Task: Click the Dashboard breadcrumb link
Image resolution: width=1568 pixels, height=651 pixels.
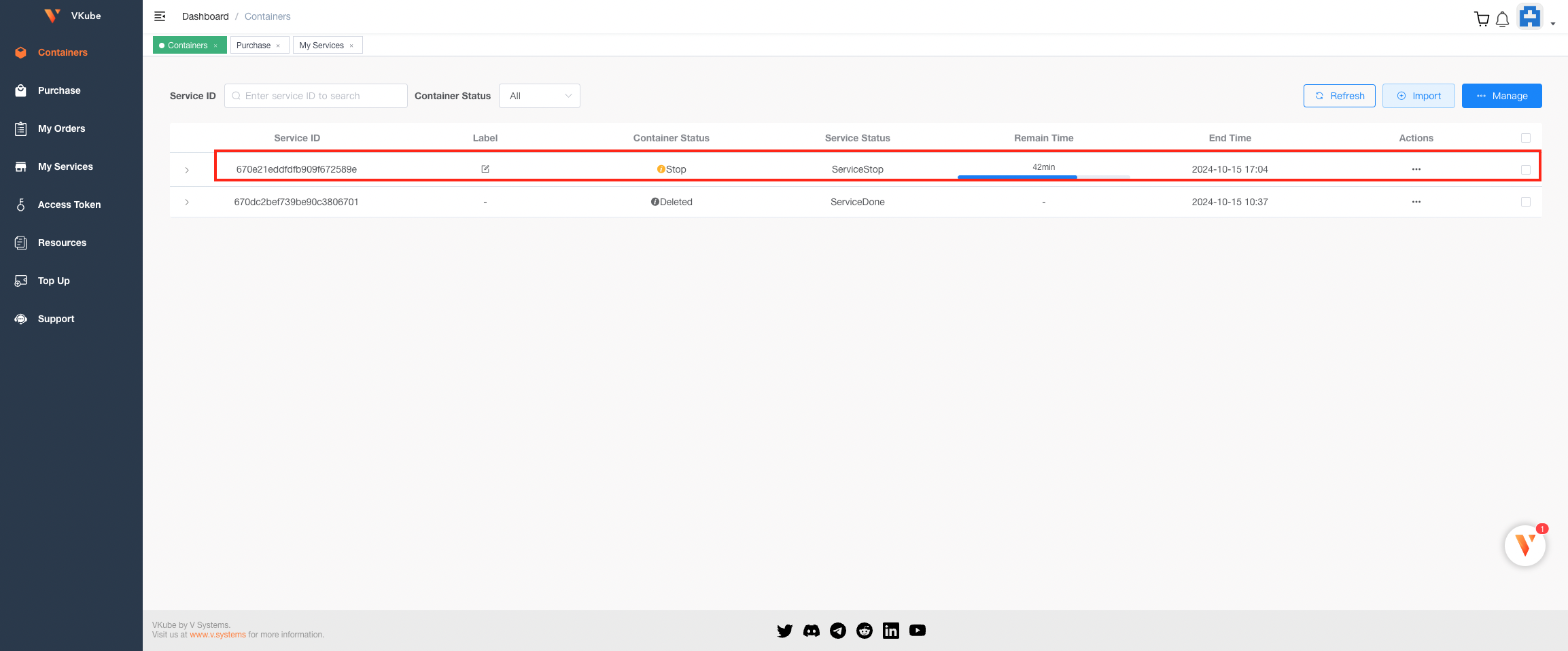Action: (205, 16)
